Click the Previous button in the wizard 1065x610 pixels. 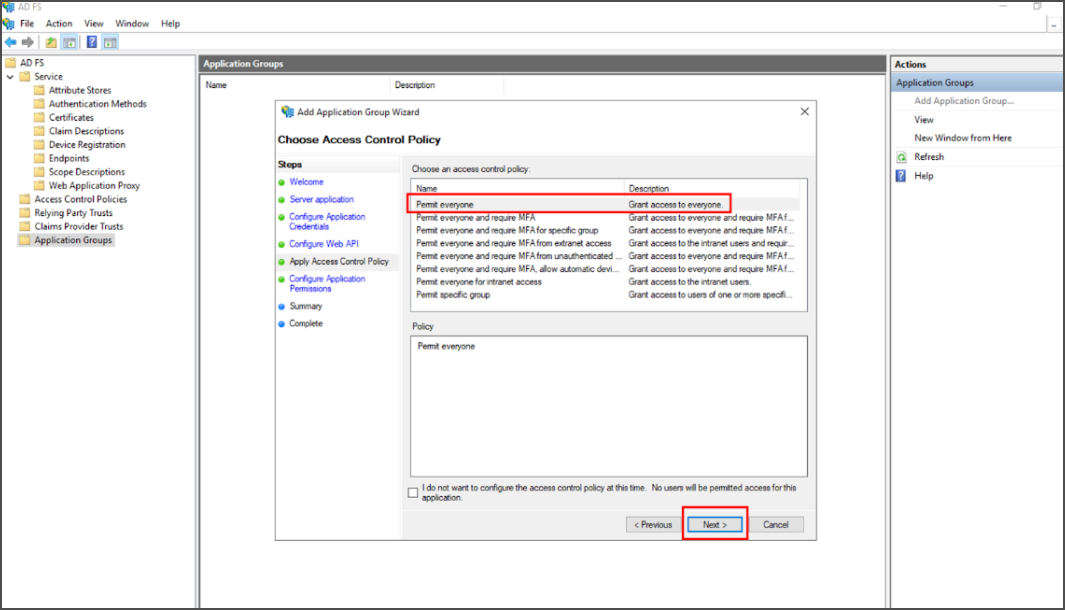point(652,524)
